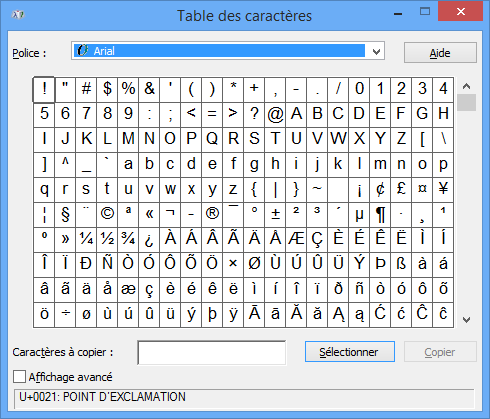
Task: Select the asterisk * character
Action: 233,89
